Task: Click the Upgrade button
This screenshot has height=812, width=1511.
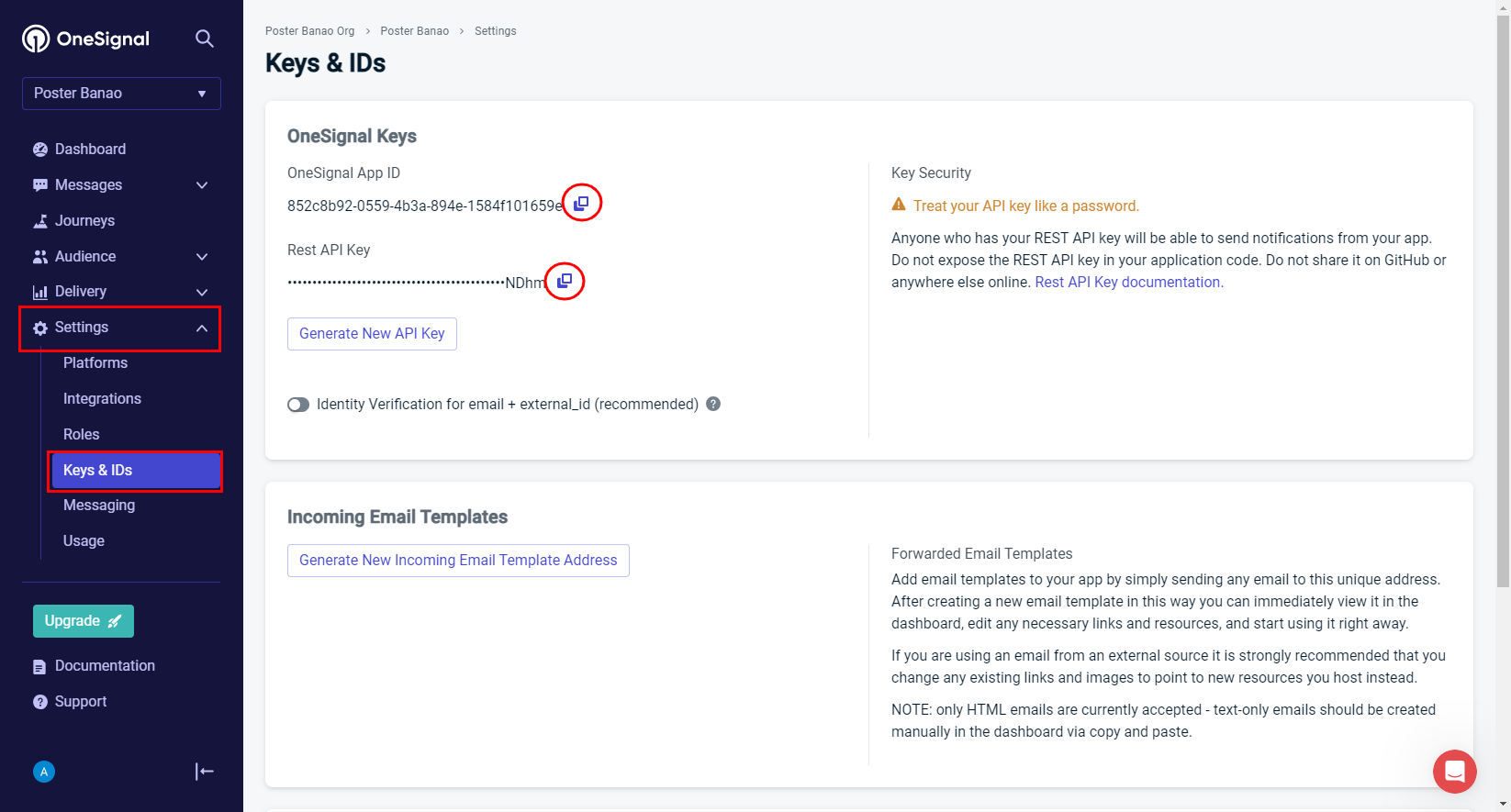Action: 84,621
